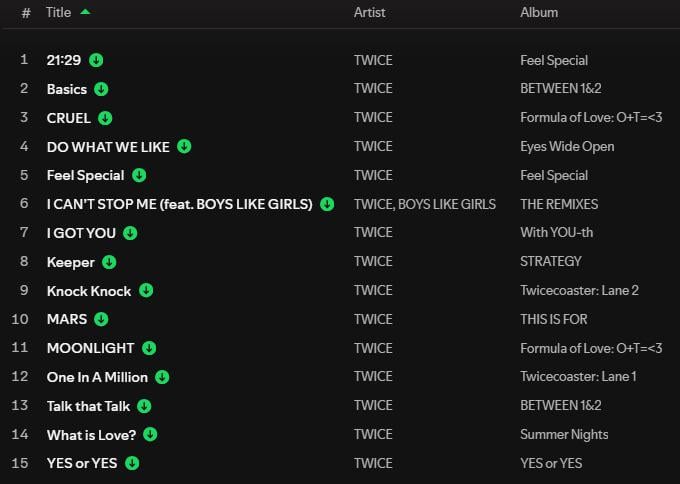Select the track titled Keeper
Image resolution: width=680 pixels, height=484 pixels.
(70, 262)
